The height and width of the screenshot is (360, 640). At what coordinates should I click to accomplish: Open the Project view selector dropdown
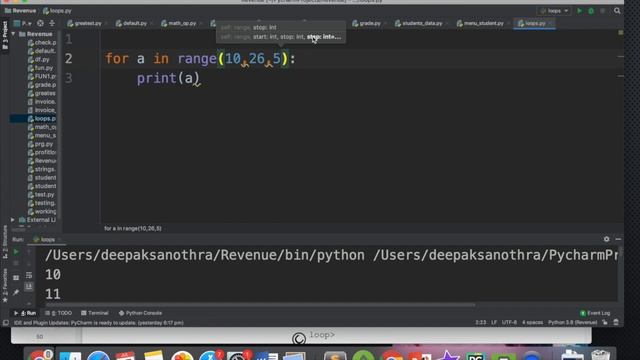pos(23,23)
